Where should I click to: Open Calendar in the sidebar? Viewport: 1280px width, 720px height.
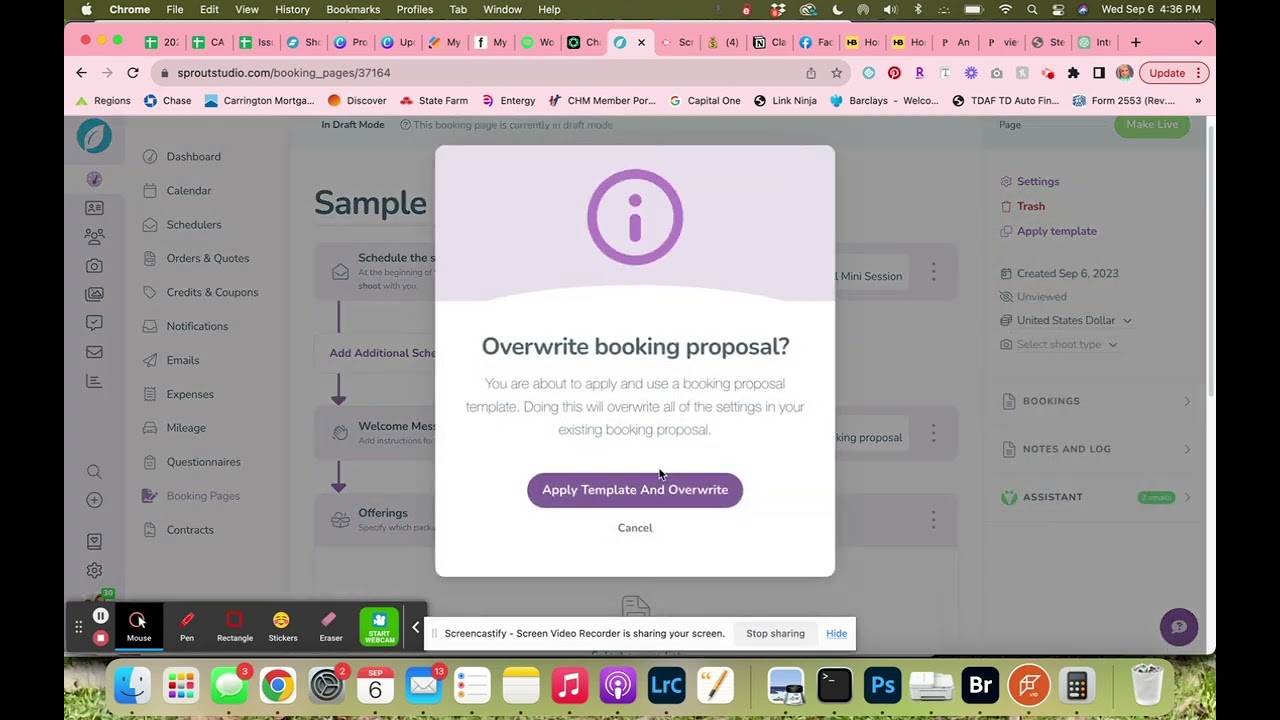[x=188, y=191]
